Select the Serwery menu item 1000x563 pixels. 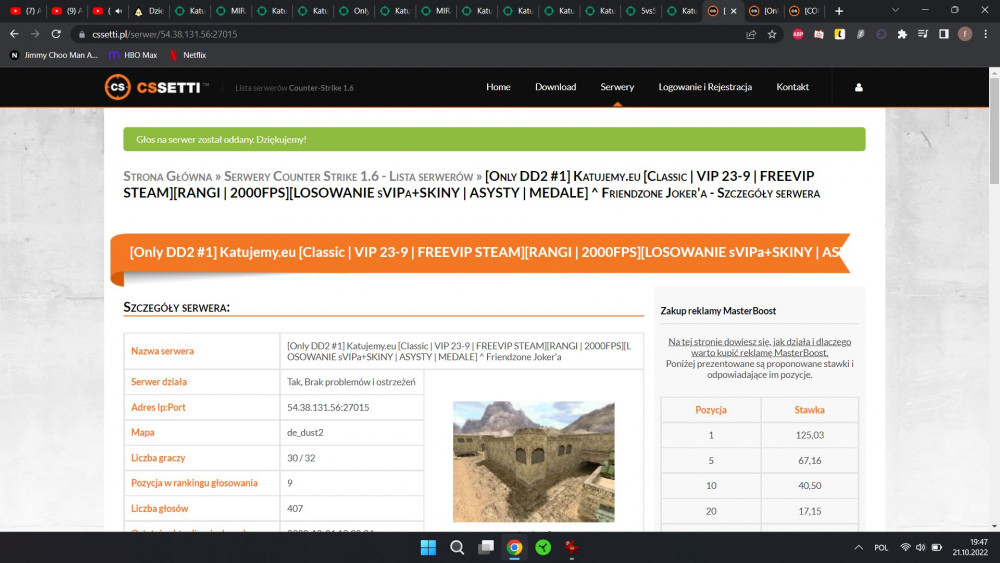tap(617, 87)
